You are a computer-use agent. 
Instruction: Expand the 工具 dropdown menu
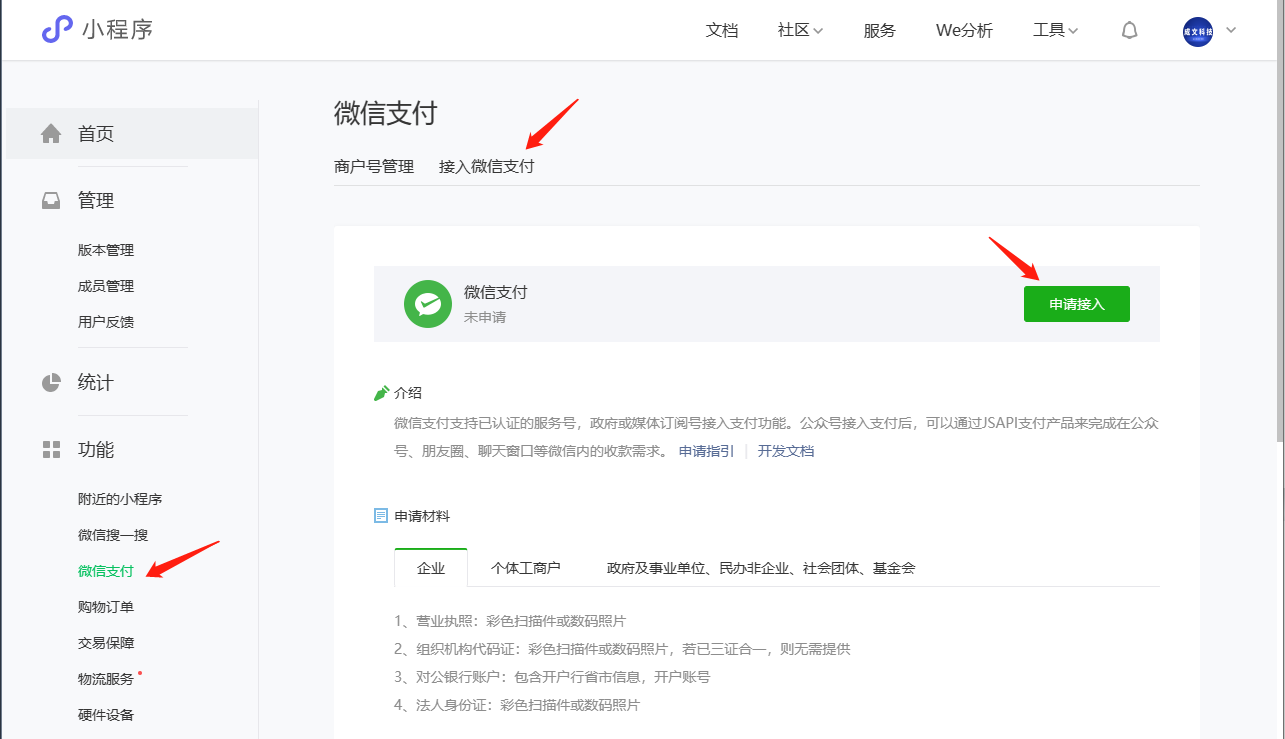point(1055,30)
